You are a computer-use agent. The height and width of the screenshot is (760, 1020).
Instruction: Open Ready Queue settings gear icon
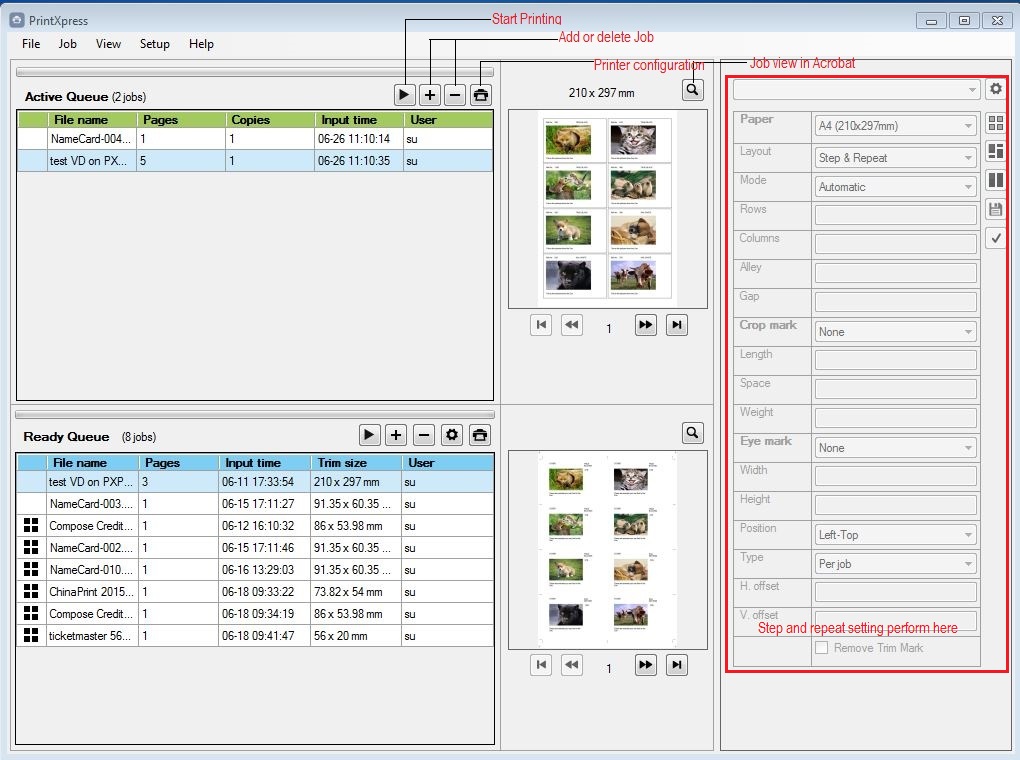452,435
